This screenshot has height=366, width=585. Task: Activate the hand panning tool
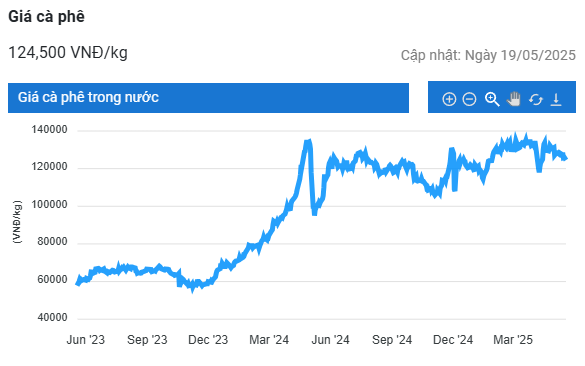point(514,99)
